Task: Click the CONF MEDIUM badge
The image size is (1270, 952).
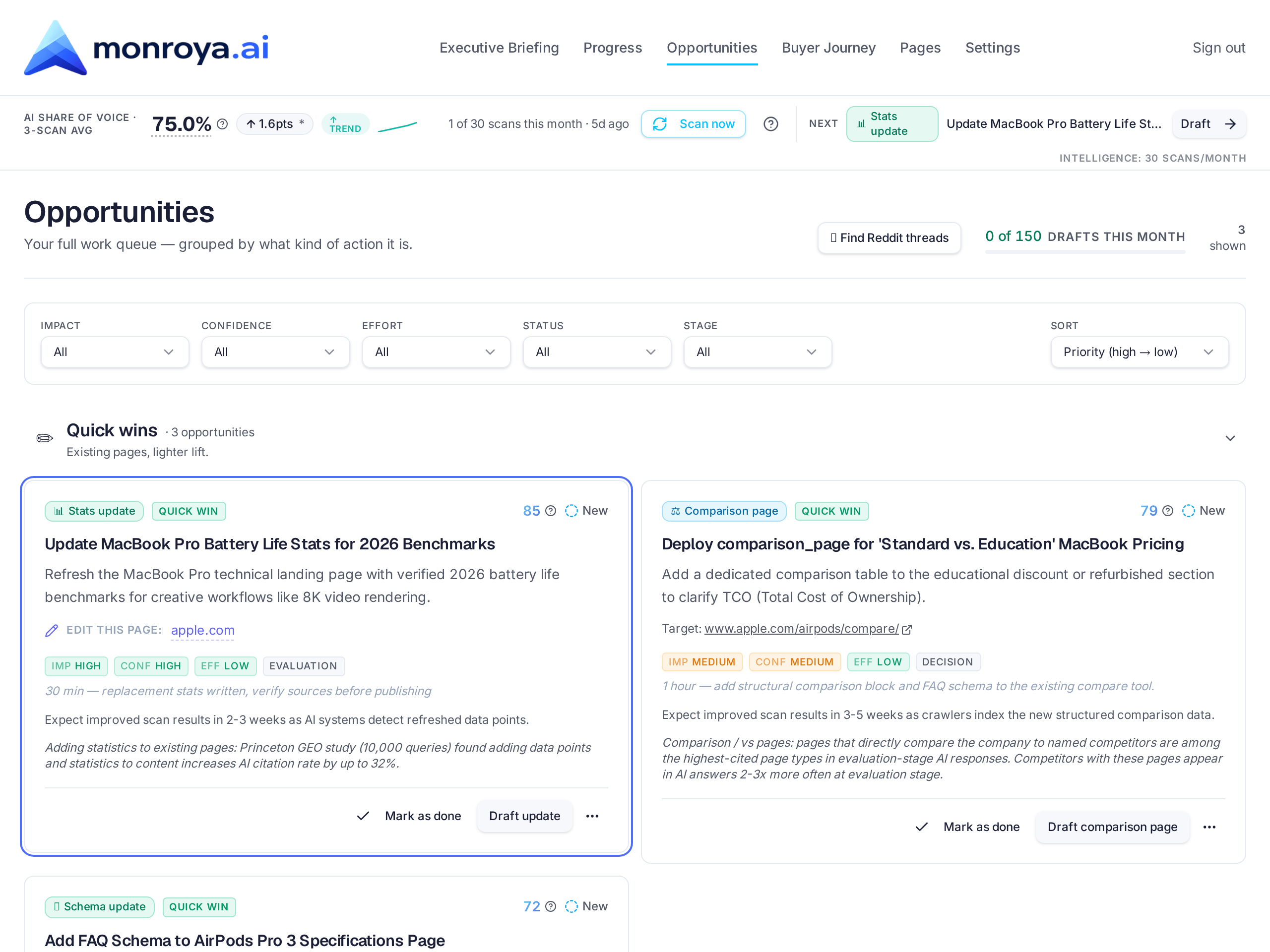Action: pyautogui.click(x=795, y=662)
